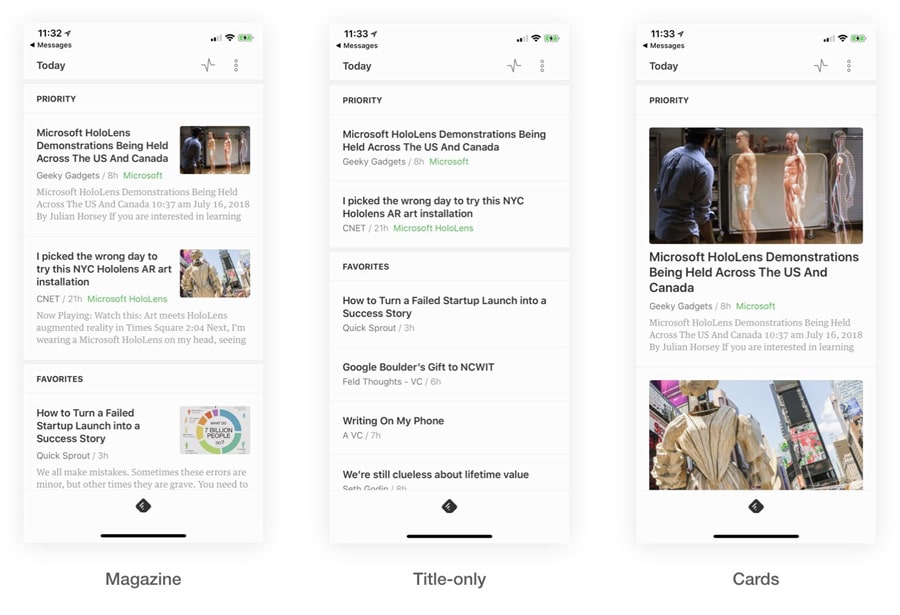Tap the Feedly logo button in Title-only screen
This screenshot has height=615, width=900.
pos(449,506)
